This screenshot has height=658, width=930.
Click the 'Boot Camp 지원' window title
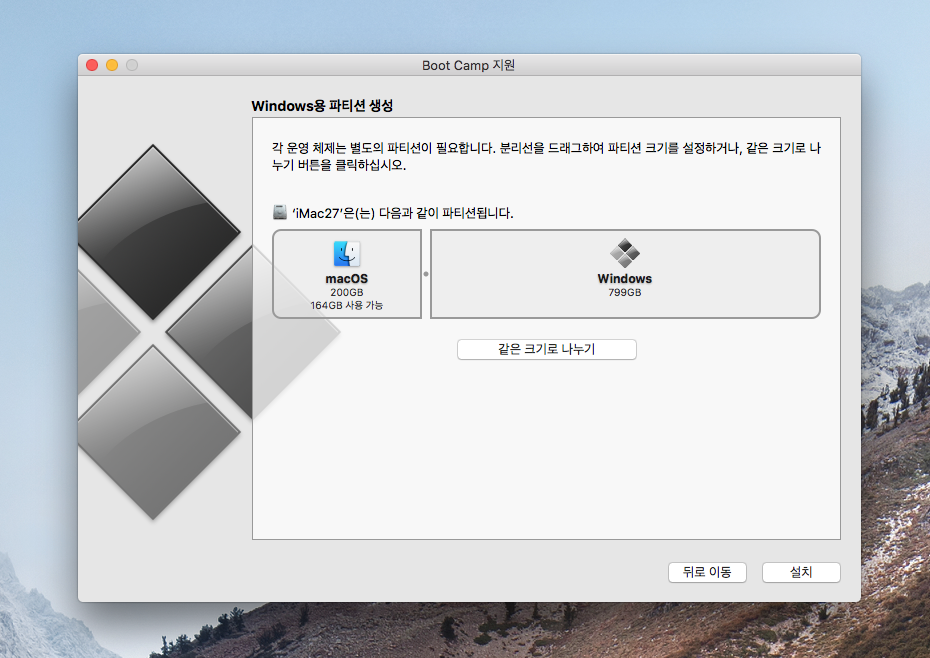(x=469, y=65)
